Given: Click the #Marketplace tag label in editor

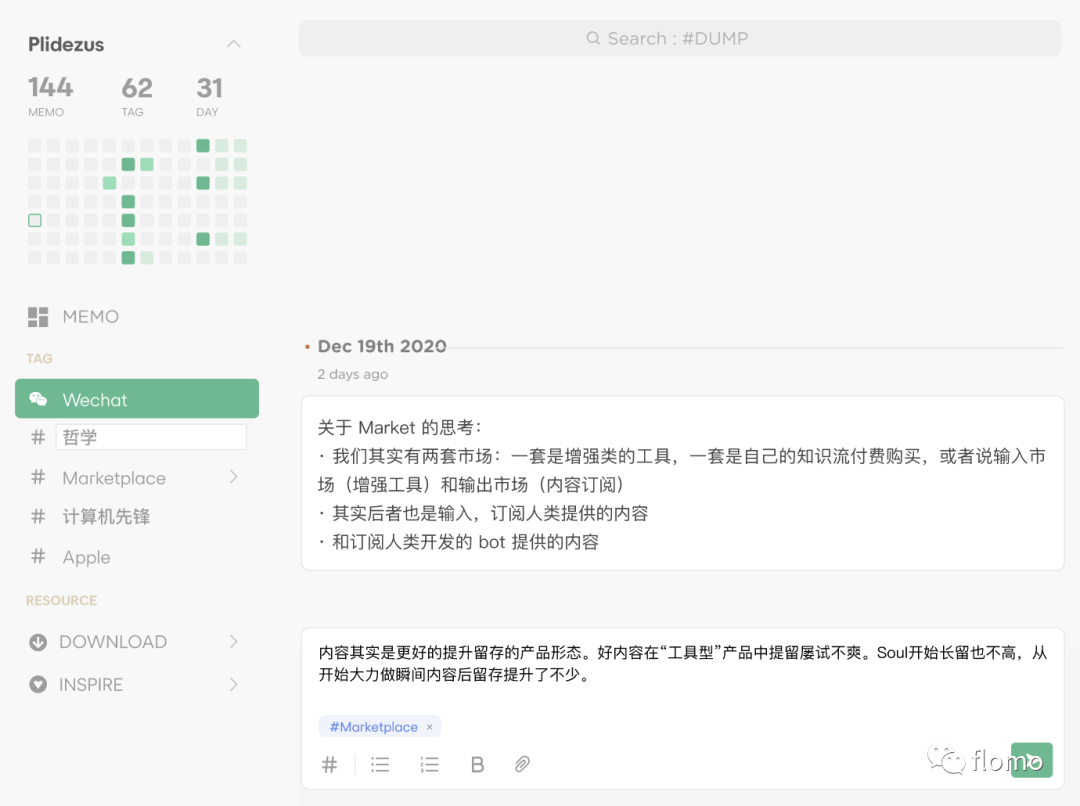Looking at the screenshot, I should point(373,727).
